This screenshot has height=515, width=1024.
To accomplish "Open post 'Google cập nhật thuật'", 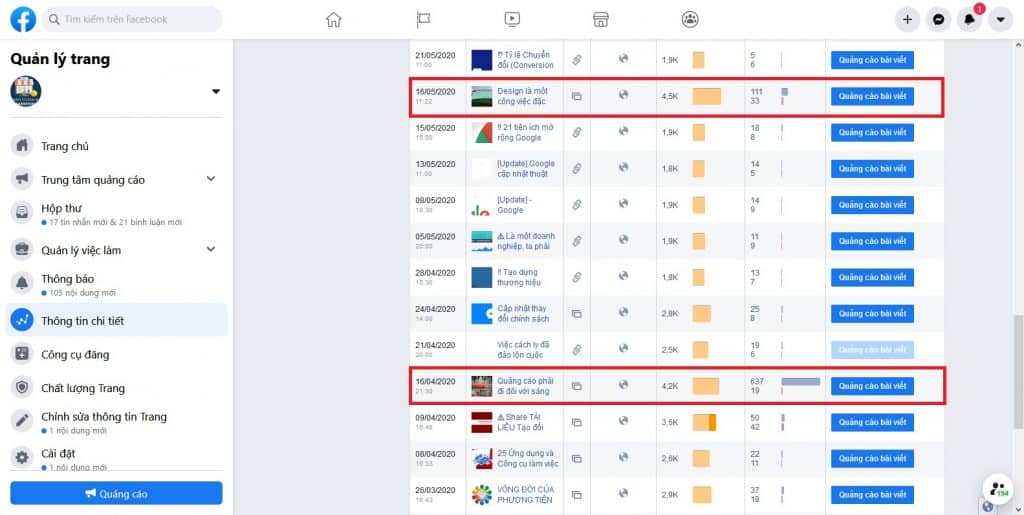I will point(526,168).
